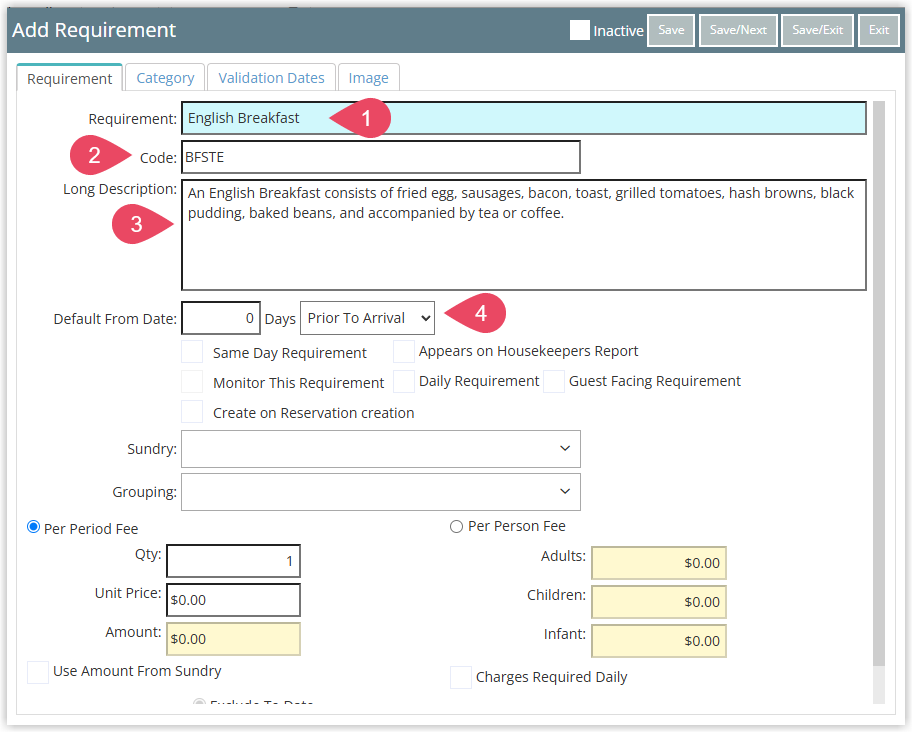
Task: Check Guest Facing Requirement box
Action: tap(554, 382)
